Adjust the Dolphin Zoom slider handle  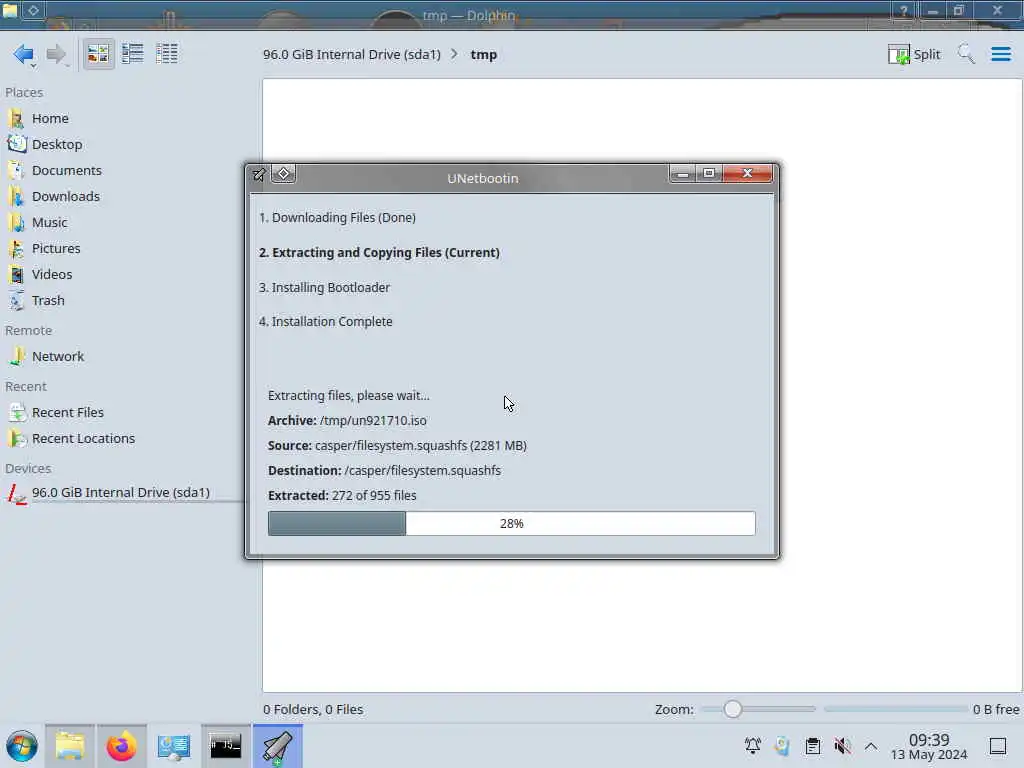click(733, 709)
